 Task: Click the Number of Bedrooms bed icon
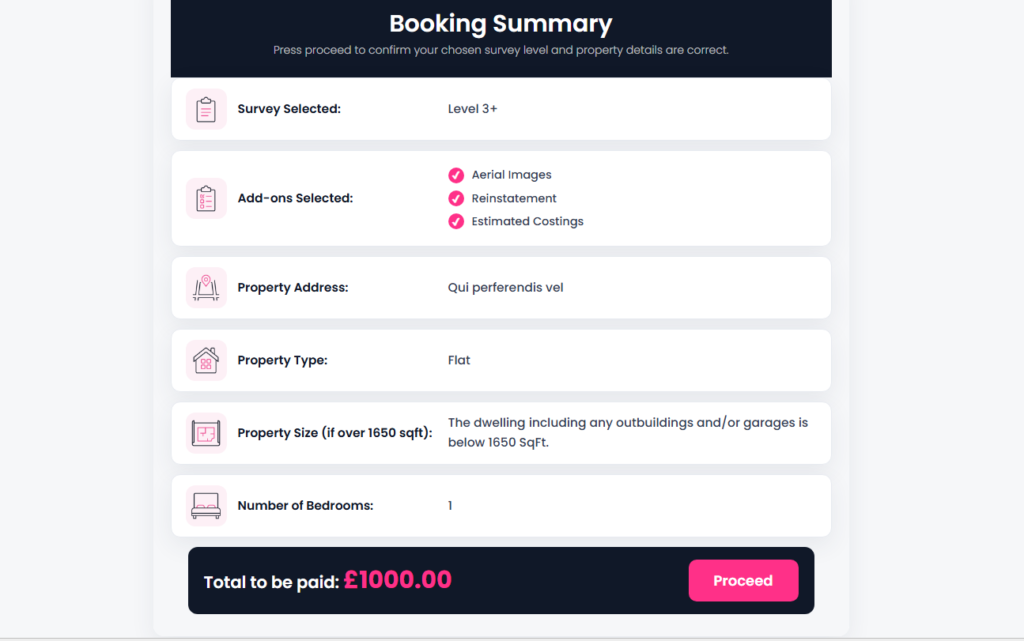(206, 506)
